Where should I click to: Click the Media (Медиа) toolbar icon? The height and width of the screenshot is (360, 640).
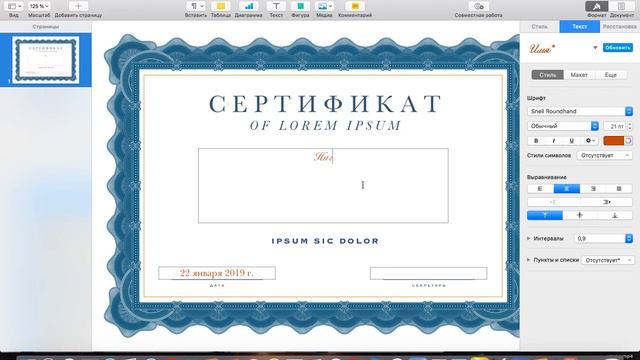click(x=324, y=7)
